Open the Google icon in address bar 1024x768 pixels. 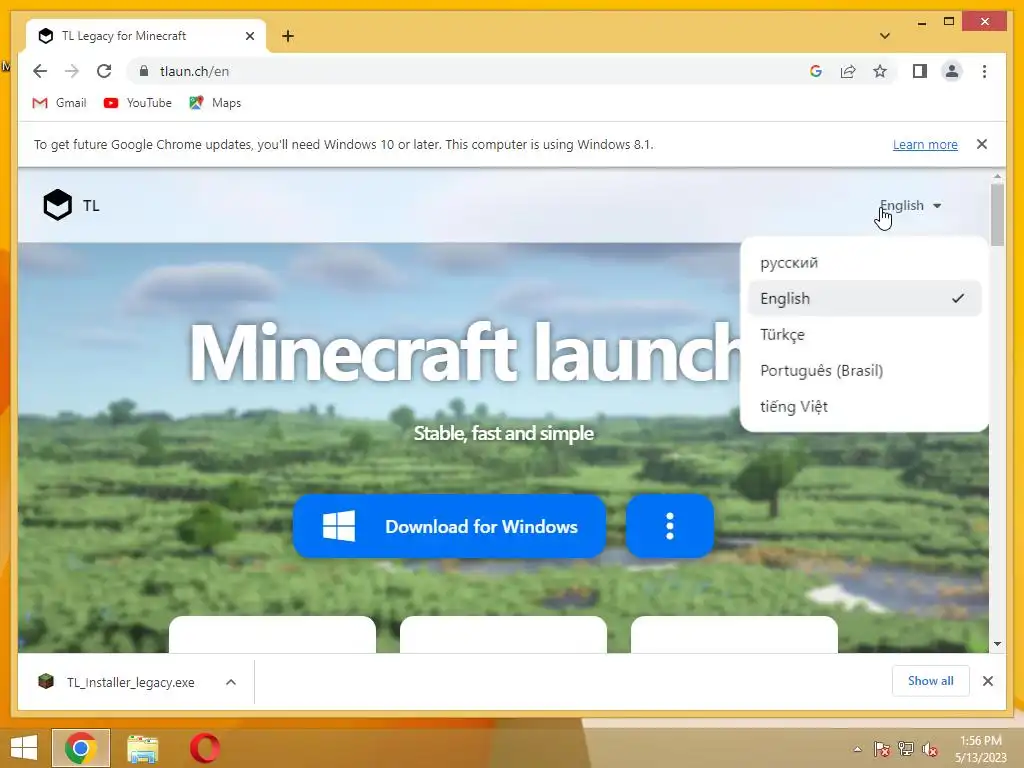(x=816, y=71)
